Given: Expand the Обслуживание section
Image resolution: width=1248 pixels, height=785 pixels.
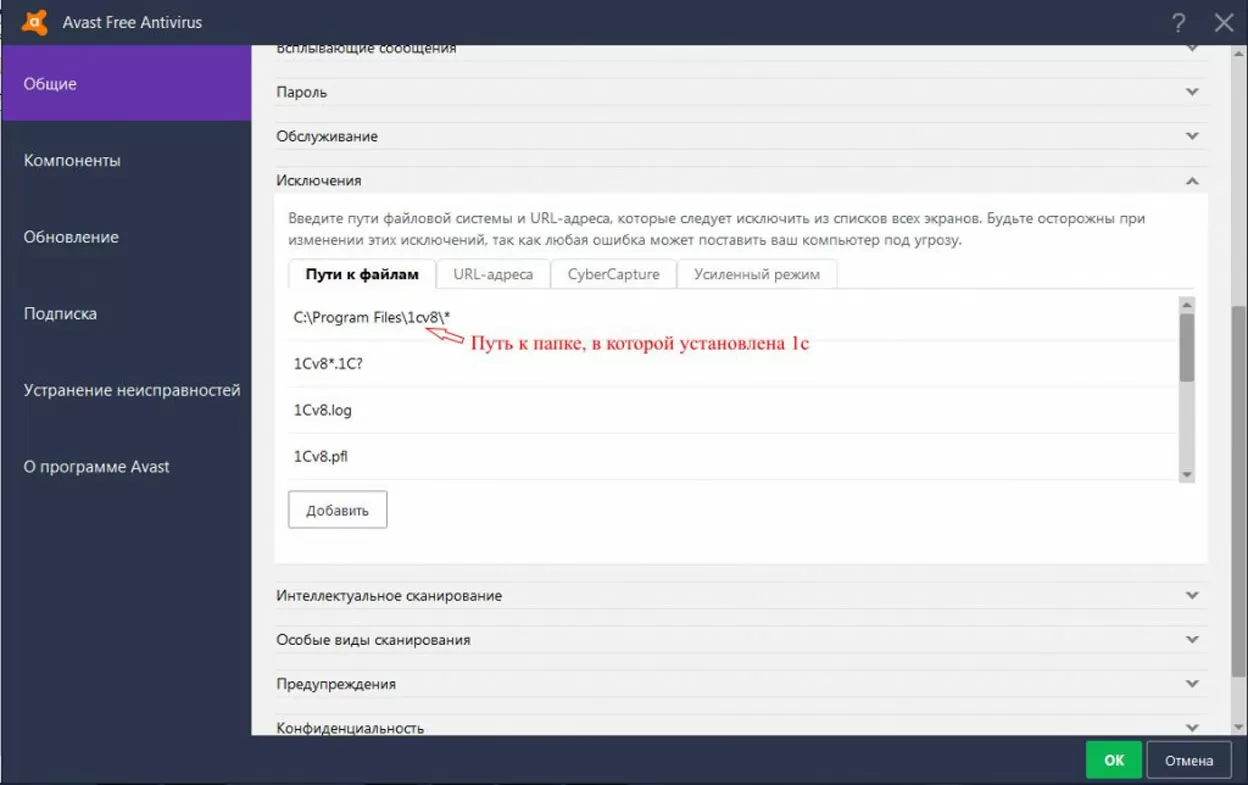Looking at the screenshot, I should [741, 136].
